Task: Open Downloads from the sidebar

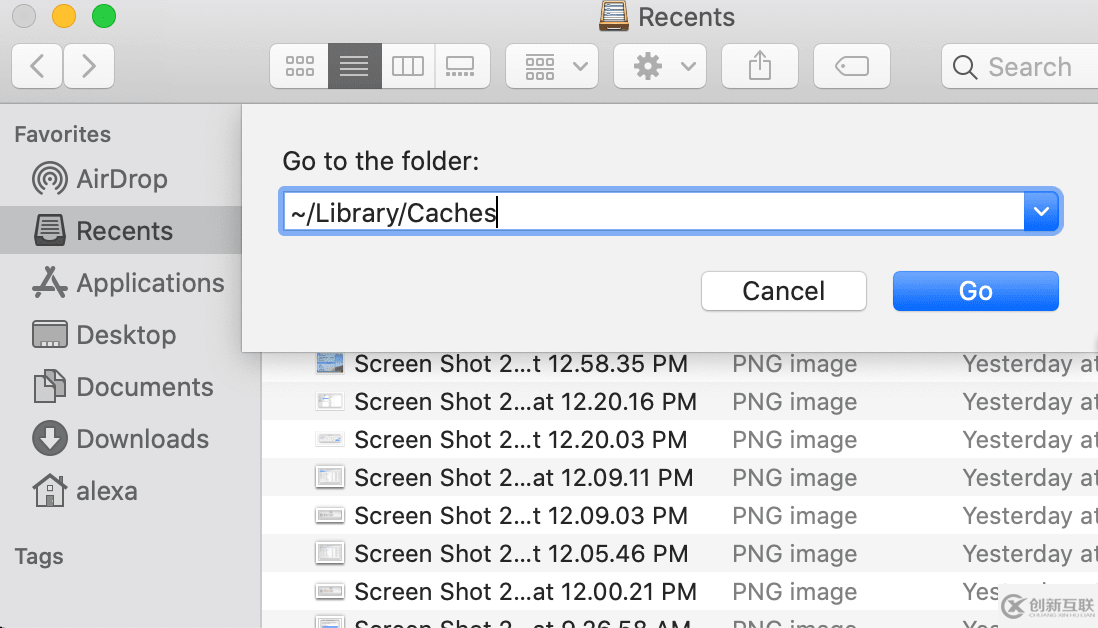Action: point(120,438)
